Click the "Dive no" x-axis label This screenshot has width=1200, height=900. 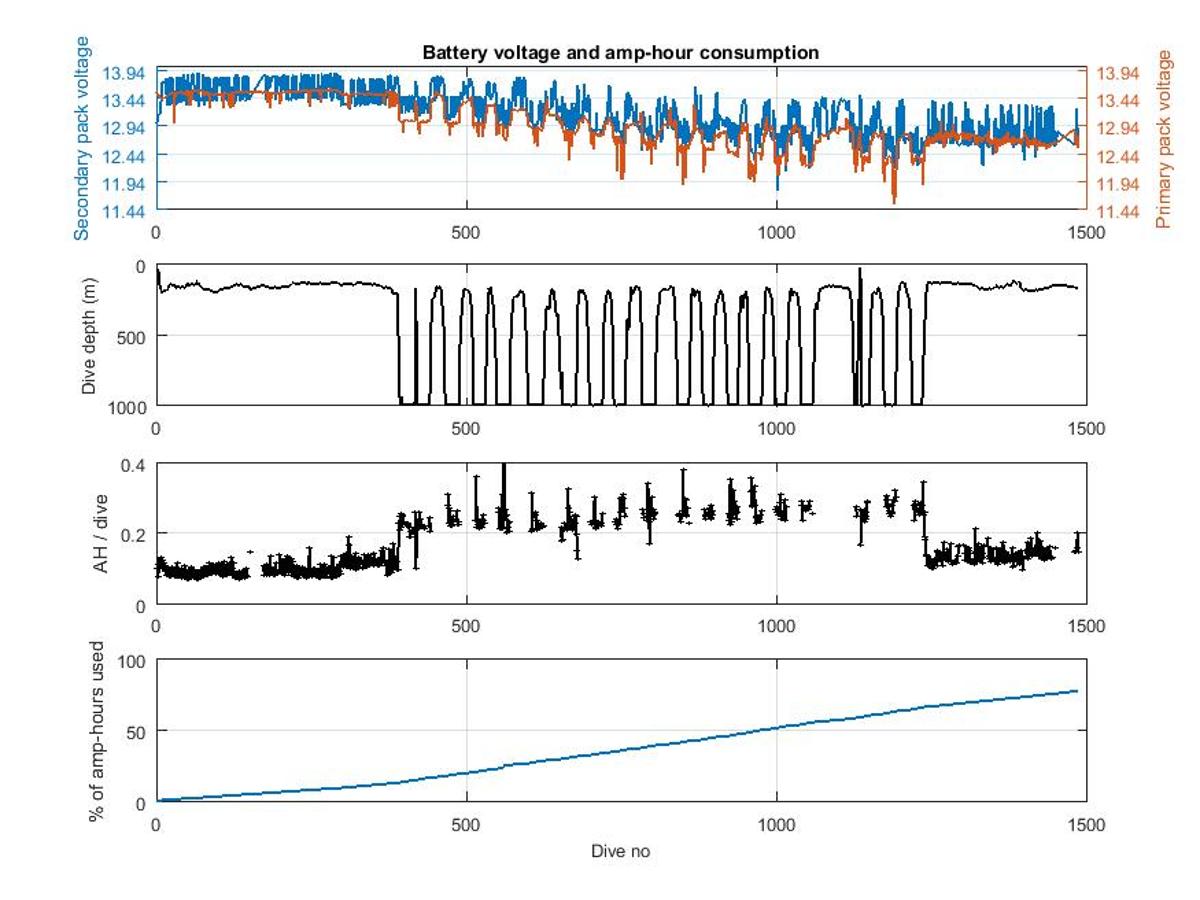[x=620, y=851]
